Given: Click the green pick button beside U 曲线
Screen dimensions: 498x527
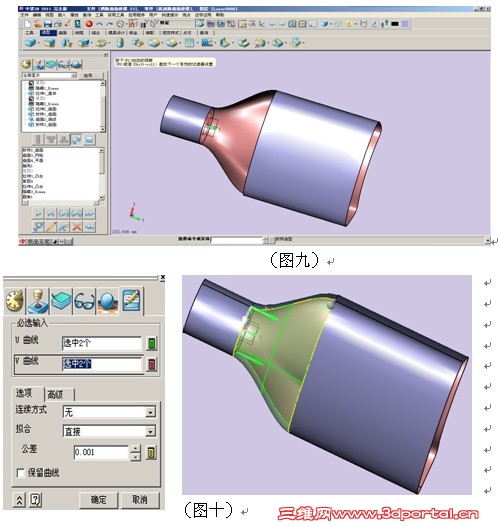Looking at the screenshot, I should click(x=152, y=343).
